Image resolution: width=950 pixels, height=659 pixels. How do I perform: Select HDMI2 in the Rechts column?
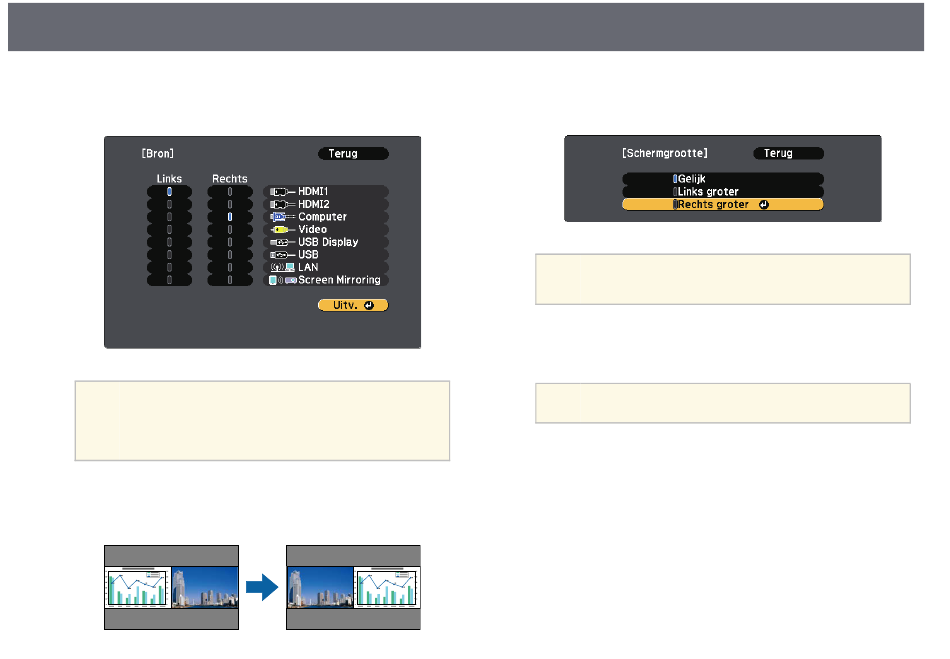pos(230,204)
